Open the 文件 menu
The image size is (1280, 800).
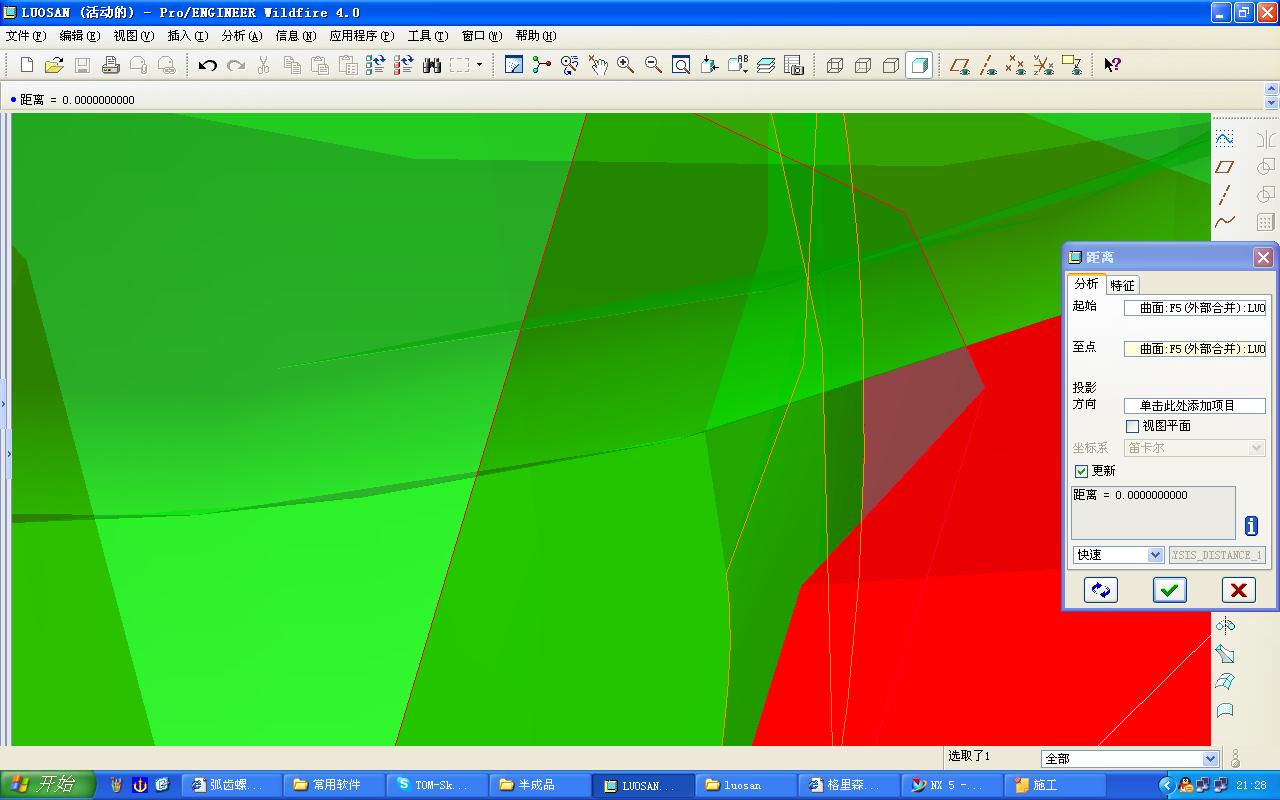25,36
